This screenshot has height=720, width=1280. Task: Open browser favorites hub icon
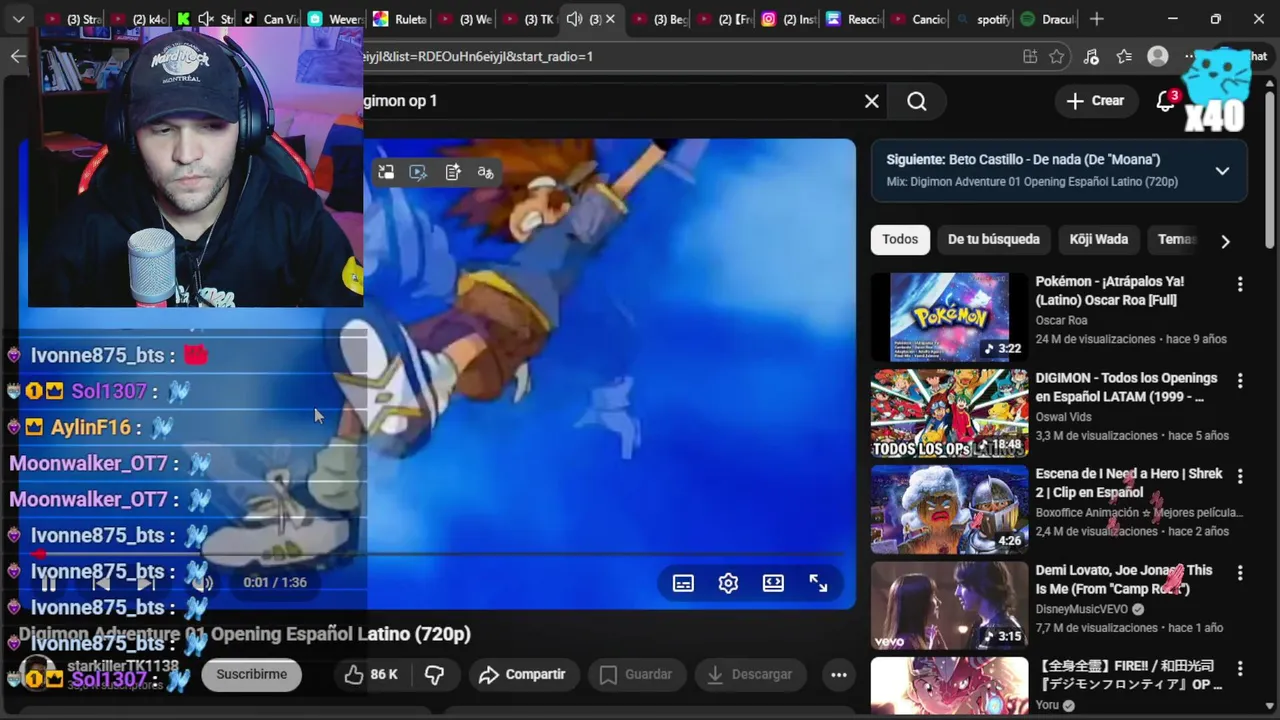[x=1124, y=57]
